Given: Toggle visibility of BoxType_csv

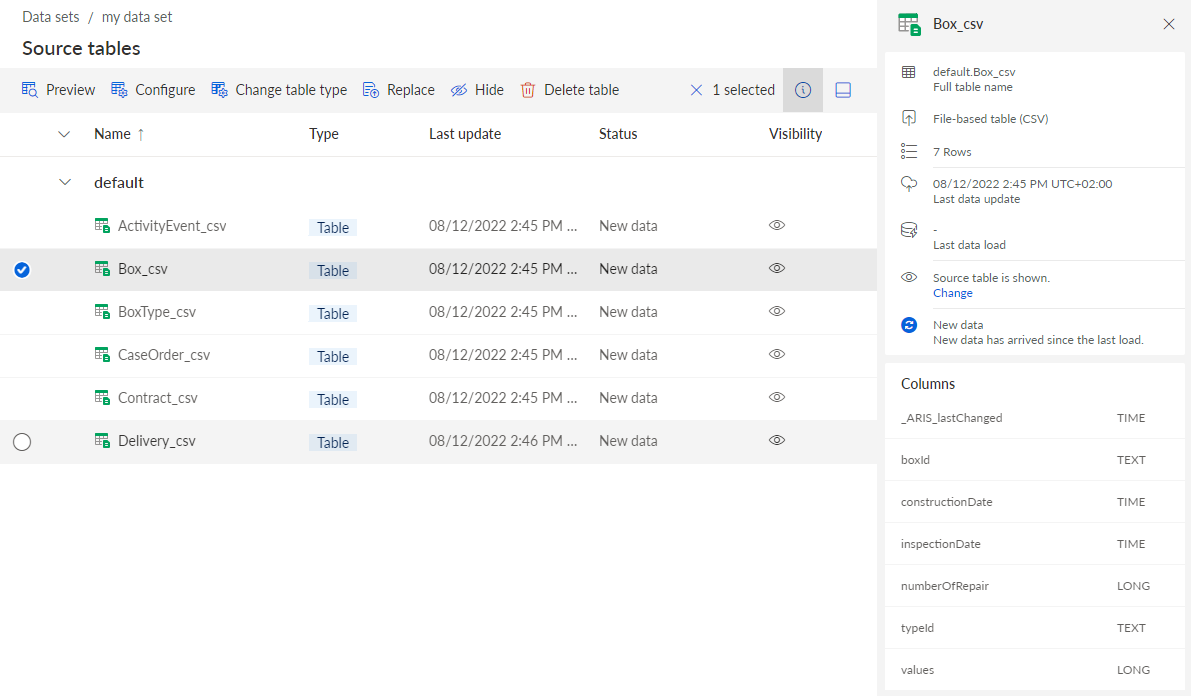Looking at the screenshot, I should [x=776, y=311].
